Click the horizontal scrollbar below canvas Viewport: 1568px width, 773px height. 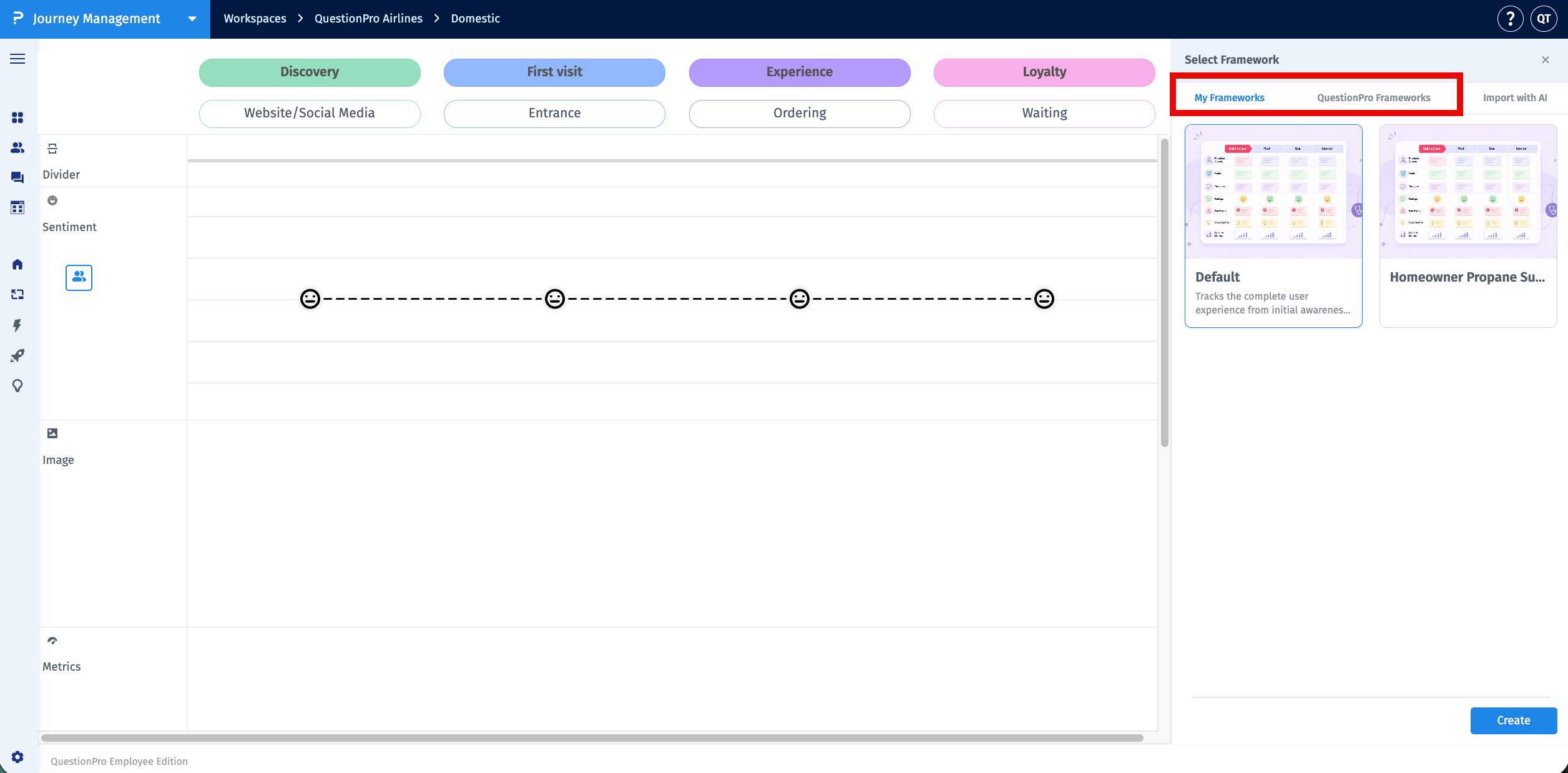592,738
